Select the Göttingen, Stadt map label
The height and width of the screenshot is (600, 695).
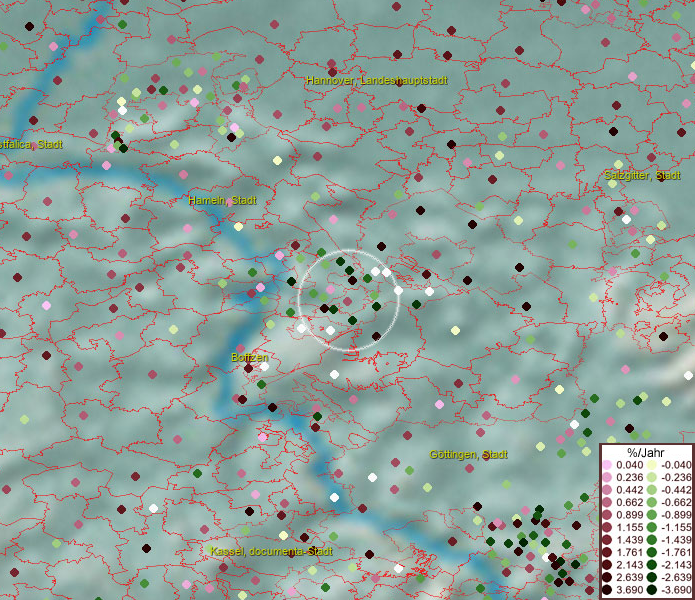469,455
